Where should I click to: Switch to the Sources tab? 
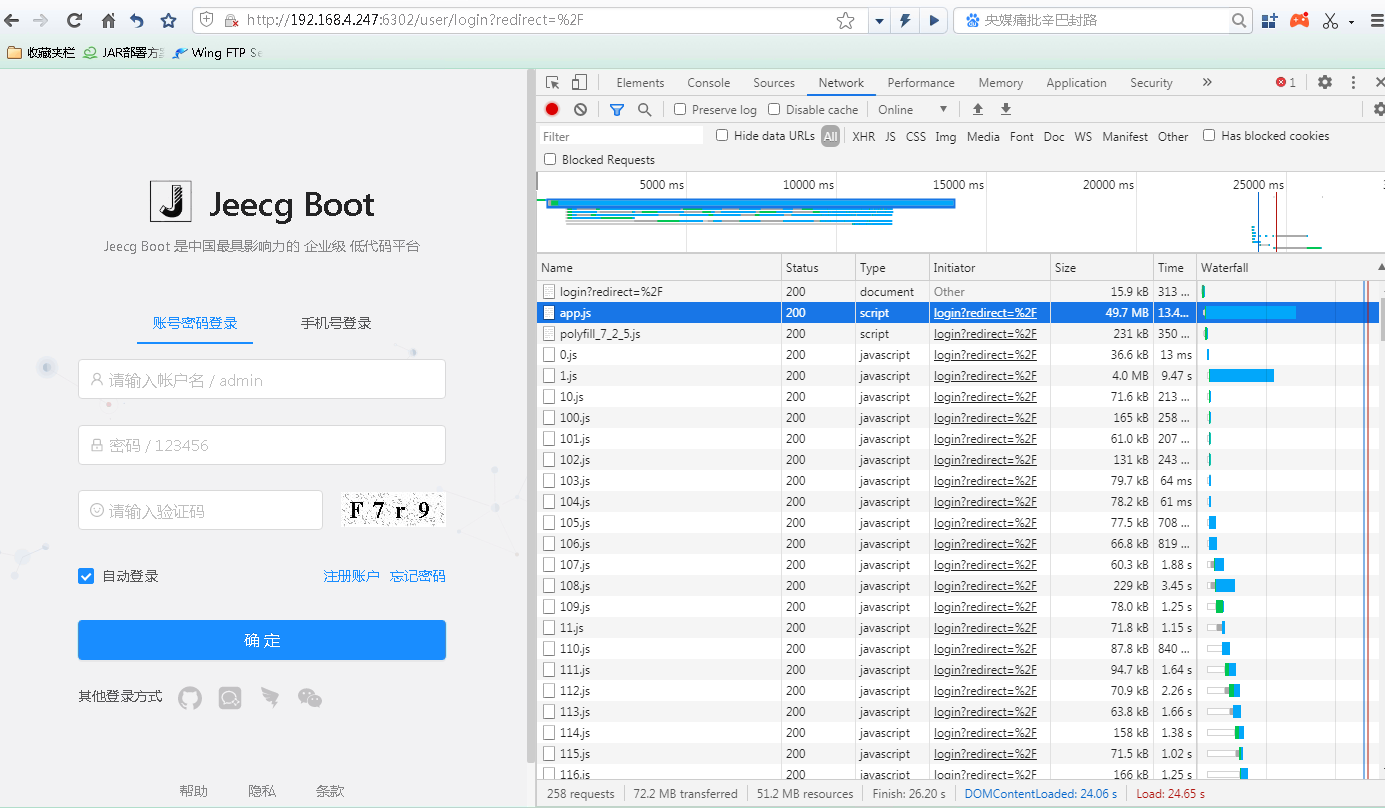(x=774, y=83)
